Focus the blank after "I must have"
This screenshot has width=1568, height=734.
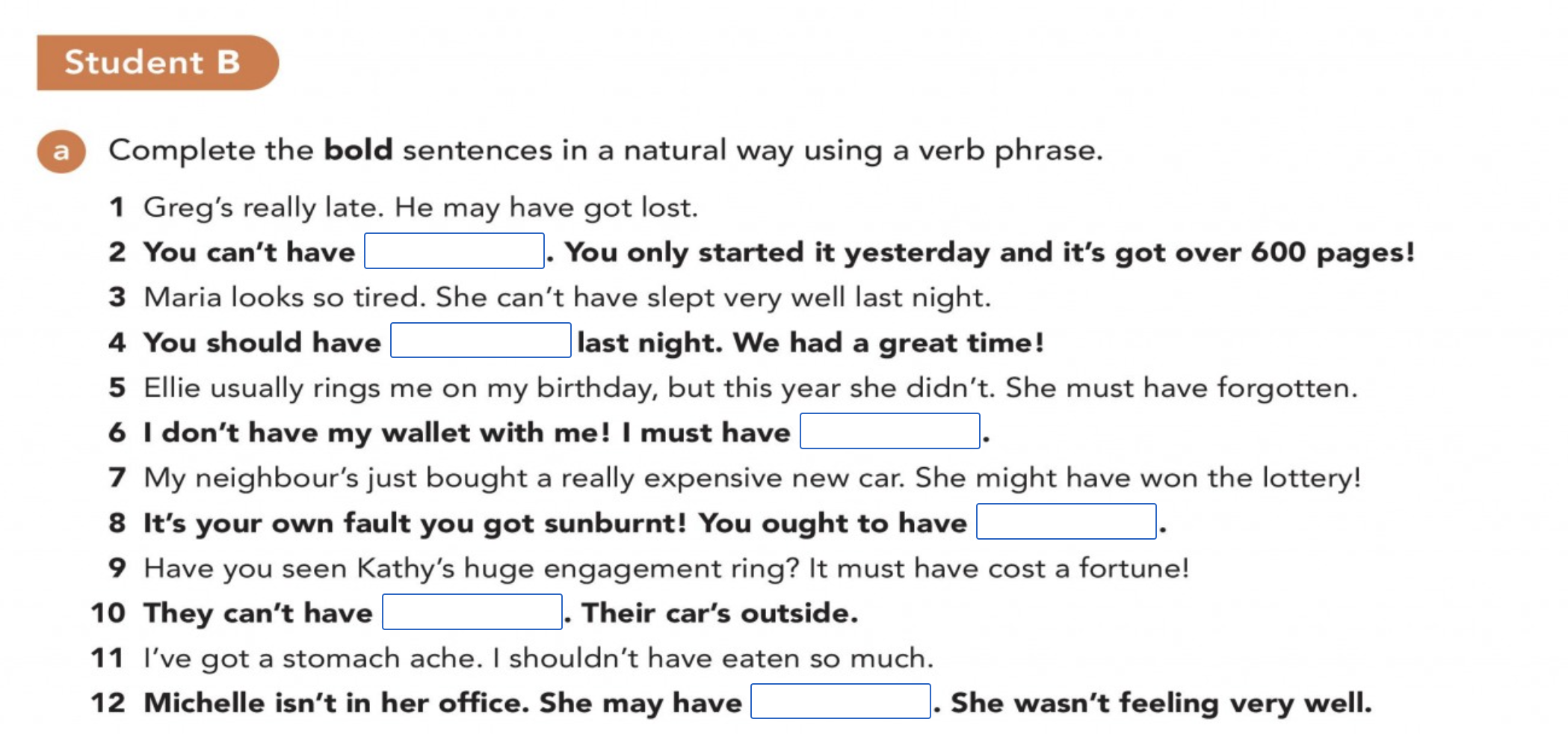pyautogui.click(x=889, y=431)
